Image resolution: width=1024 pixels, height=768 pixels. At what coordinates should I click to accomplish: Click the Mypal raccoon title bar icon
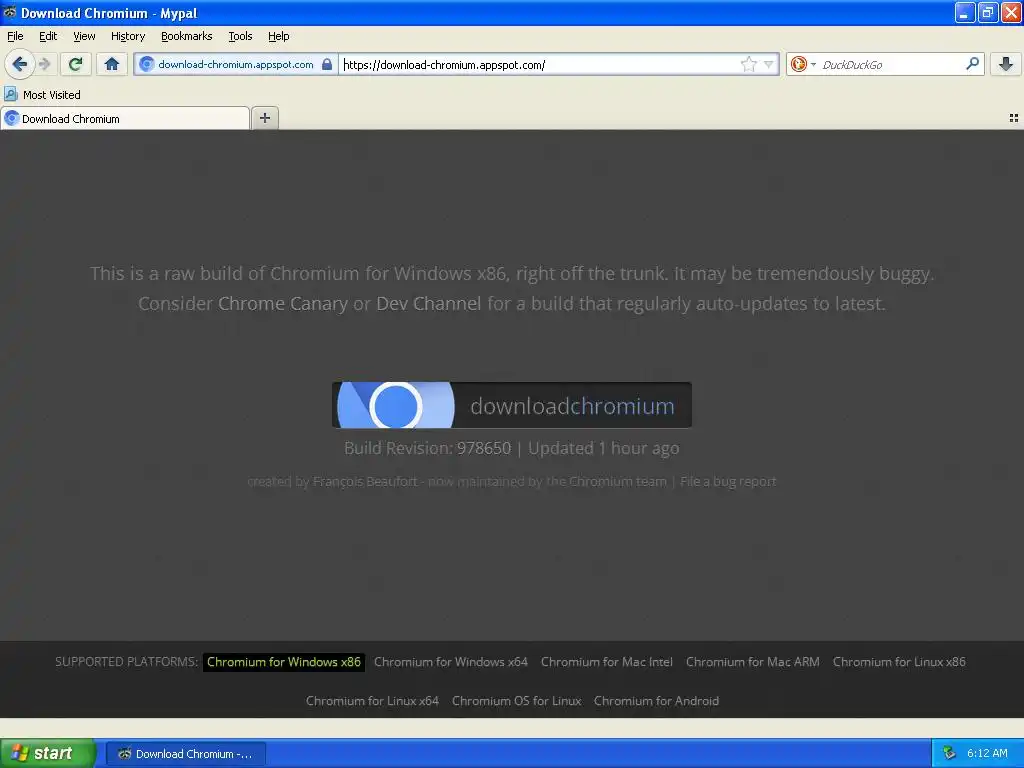point(9,12)
